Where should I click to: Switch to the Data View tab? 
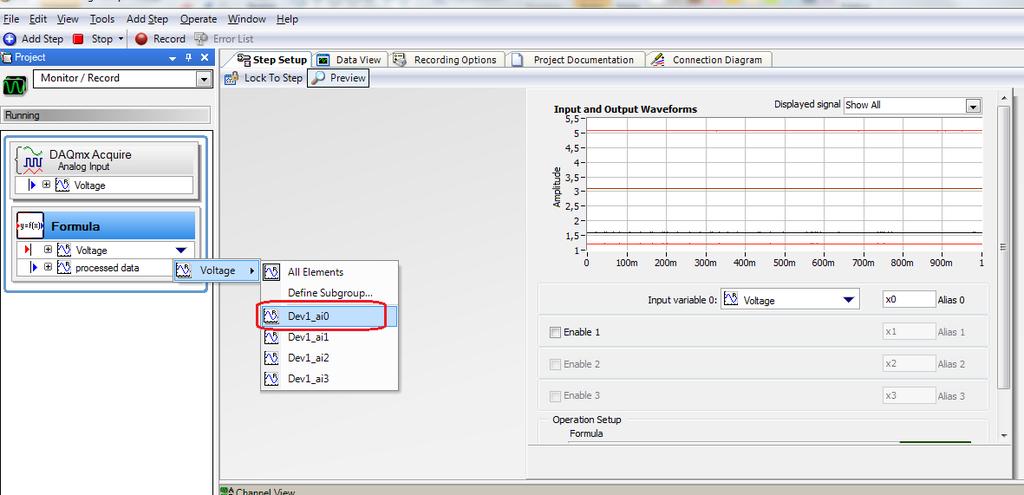(349, 59)
